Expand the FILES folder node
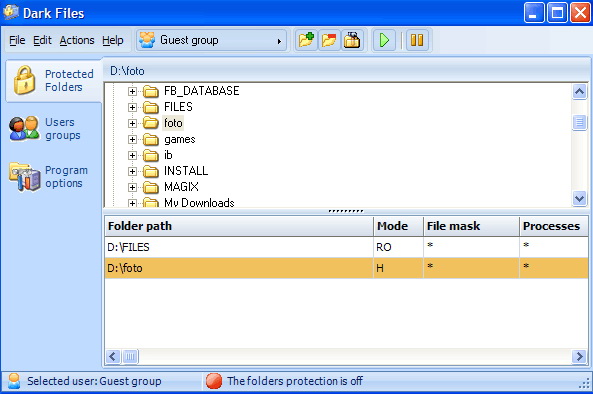Viewport: 593px width, 394px height. click(132, 107)
